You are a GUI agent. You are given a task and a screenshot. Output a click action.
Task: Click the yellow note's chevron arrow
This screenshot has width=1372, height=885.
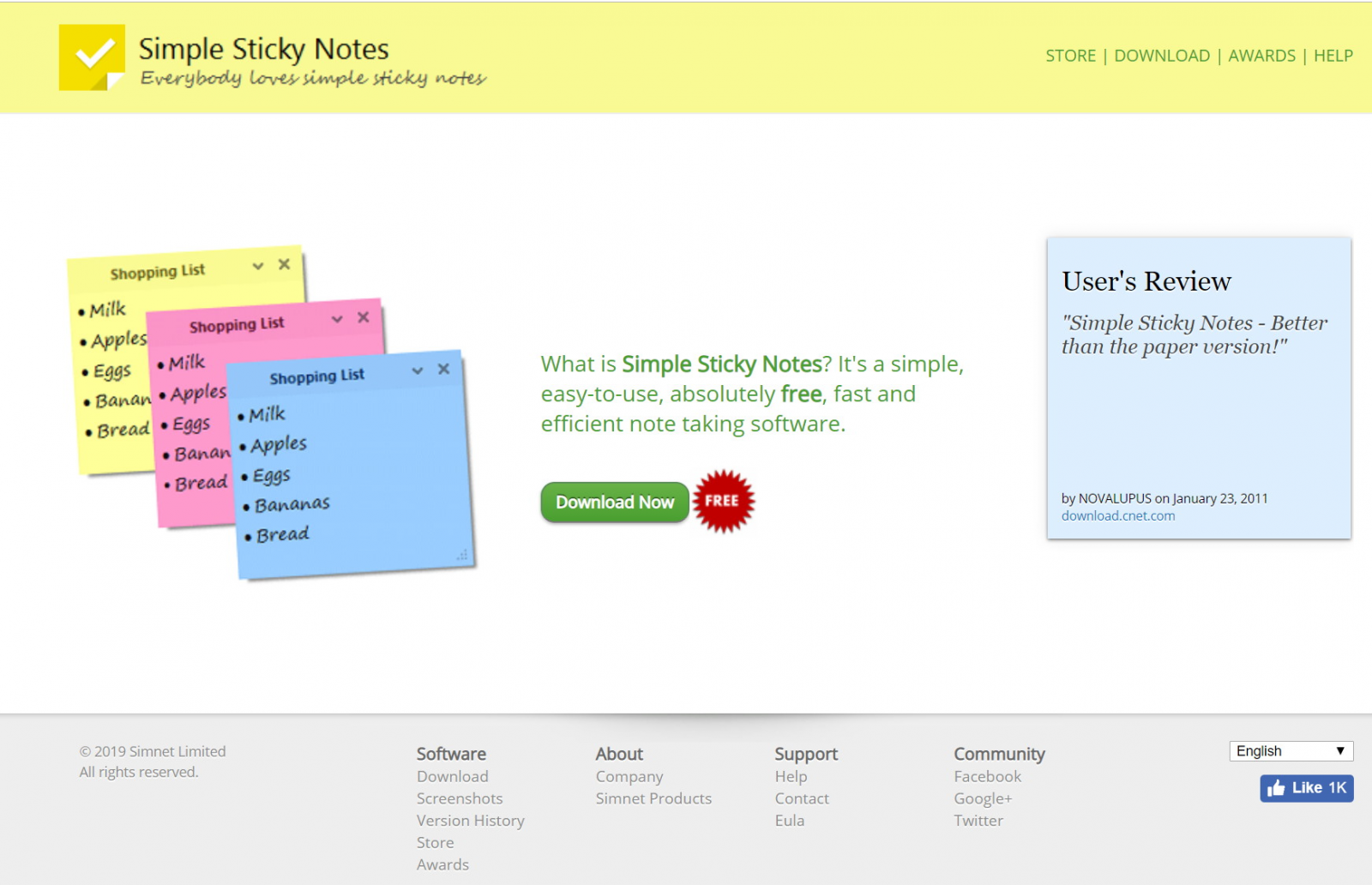(x=258, y=267)
